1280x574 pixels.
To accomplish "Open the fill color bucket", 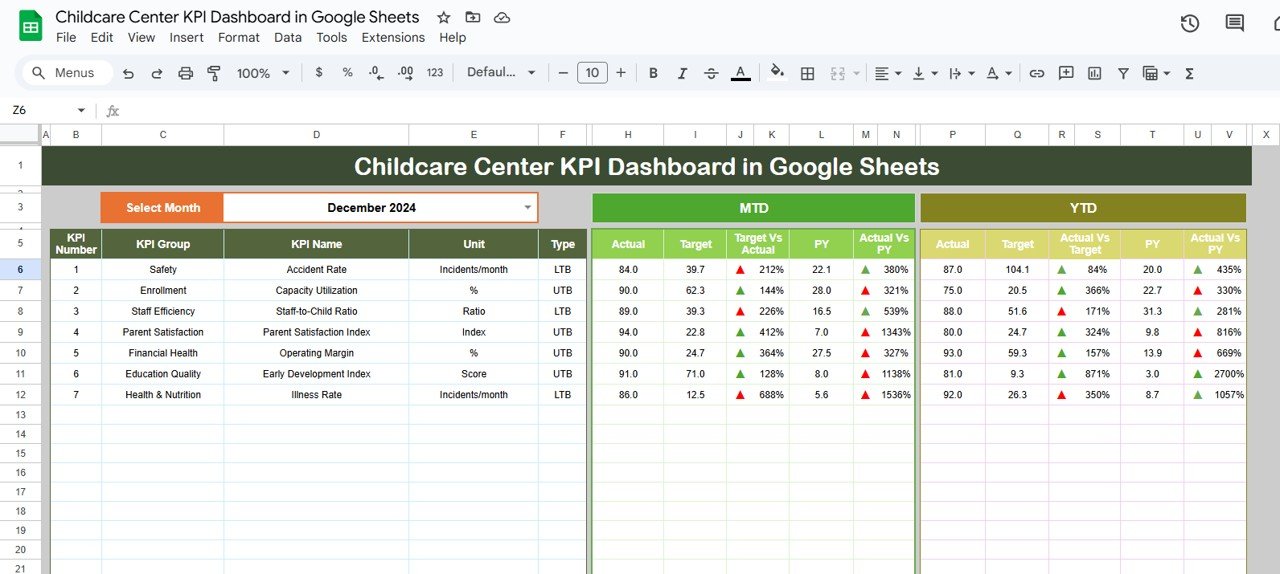I will [x=777, y=73].
